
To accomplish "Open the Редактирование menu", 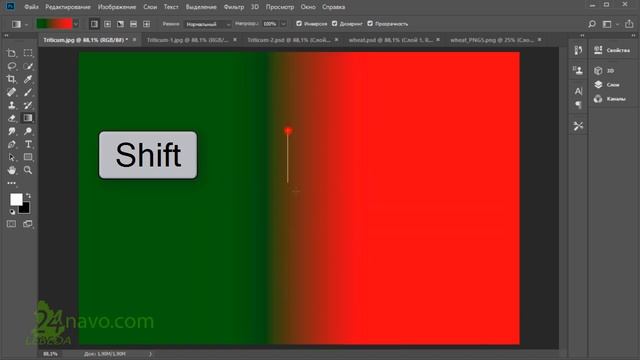I will click(68, 7).
